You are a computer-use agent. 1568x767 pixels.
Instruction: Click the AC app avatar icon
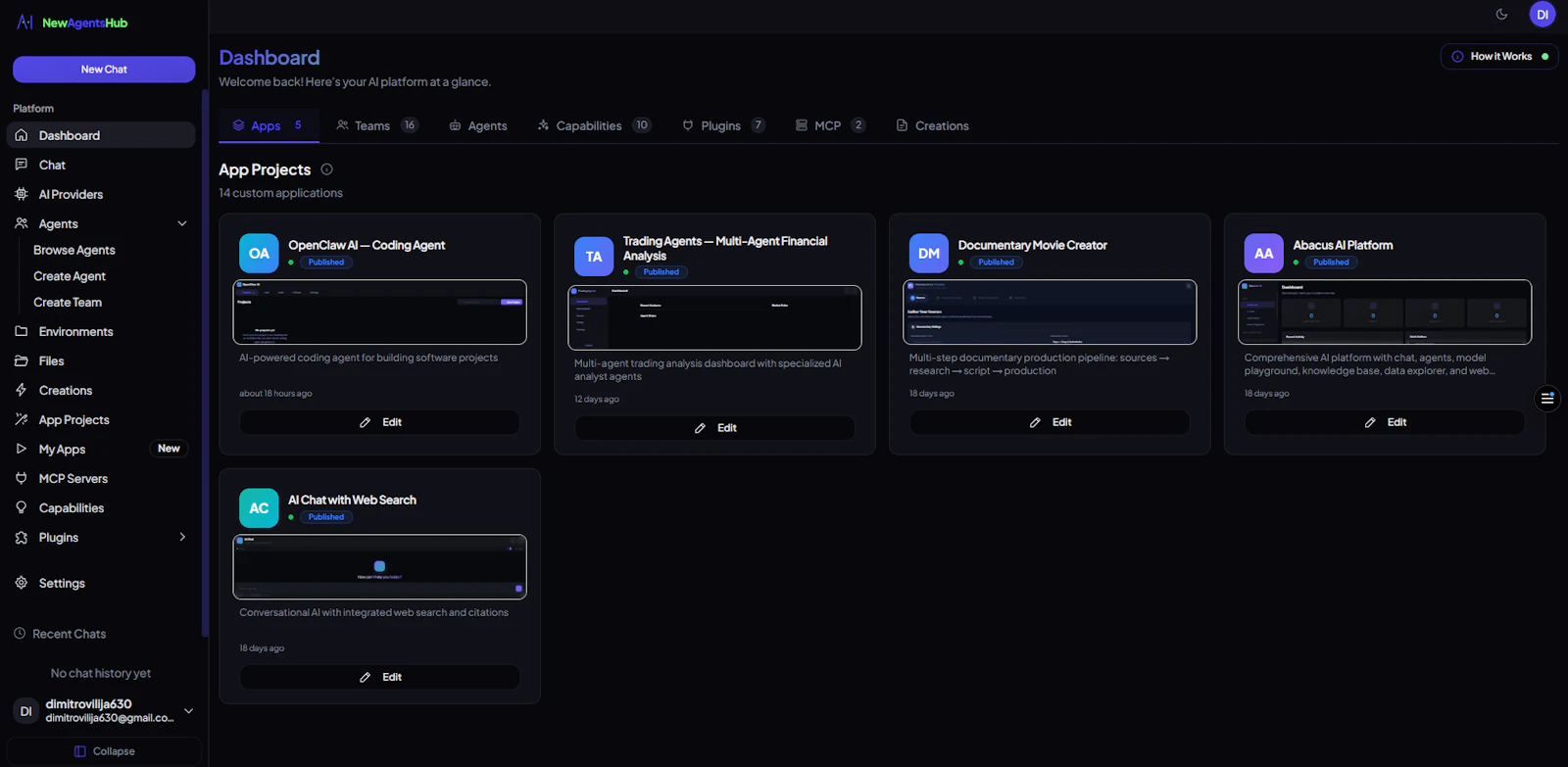[x=259, y=508]
